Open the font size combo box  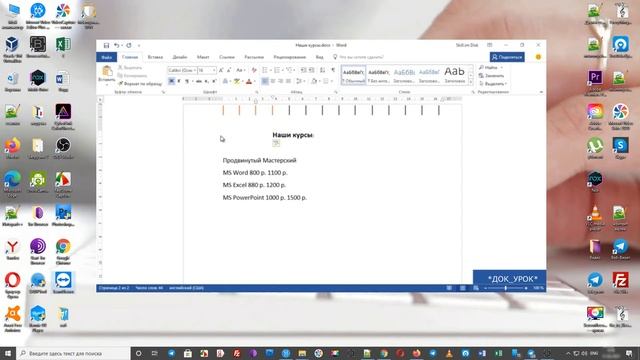[x=207, y=70]
